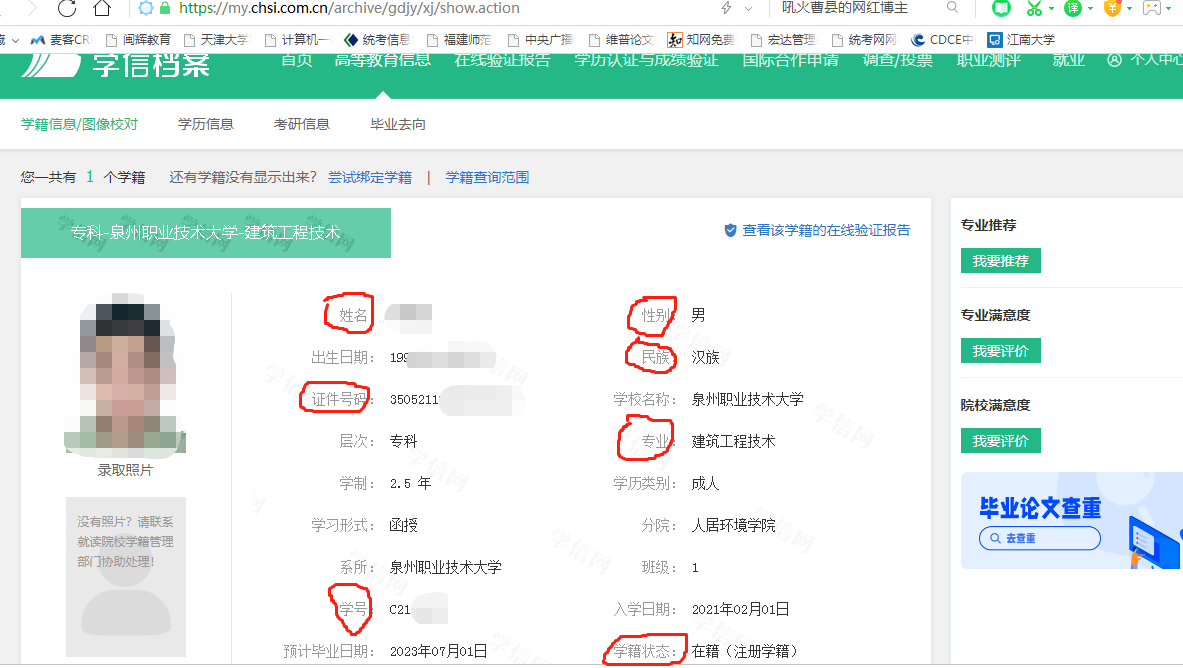Click the yellow yen shopping extension icon
Screen dimensions: 1183x668
(x=1112, y=8)
